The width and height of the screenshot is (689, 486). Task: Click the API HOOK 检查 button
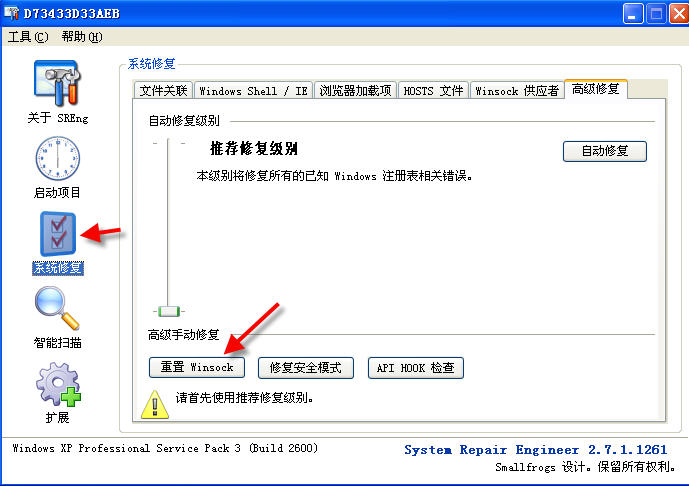tap(416, 367)
